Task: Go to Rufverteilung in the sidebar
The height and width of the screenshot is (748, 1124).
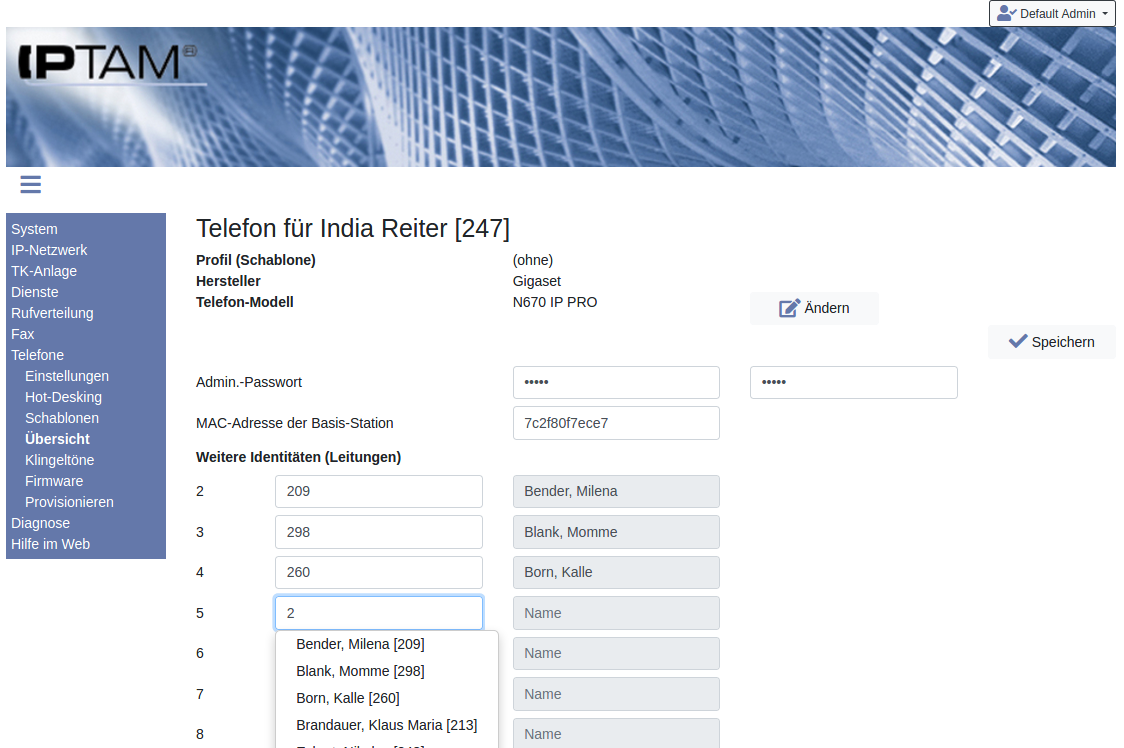Action: (52, 313)
